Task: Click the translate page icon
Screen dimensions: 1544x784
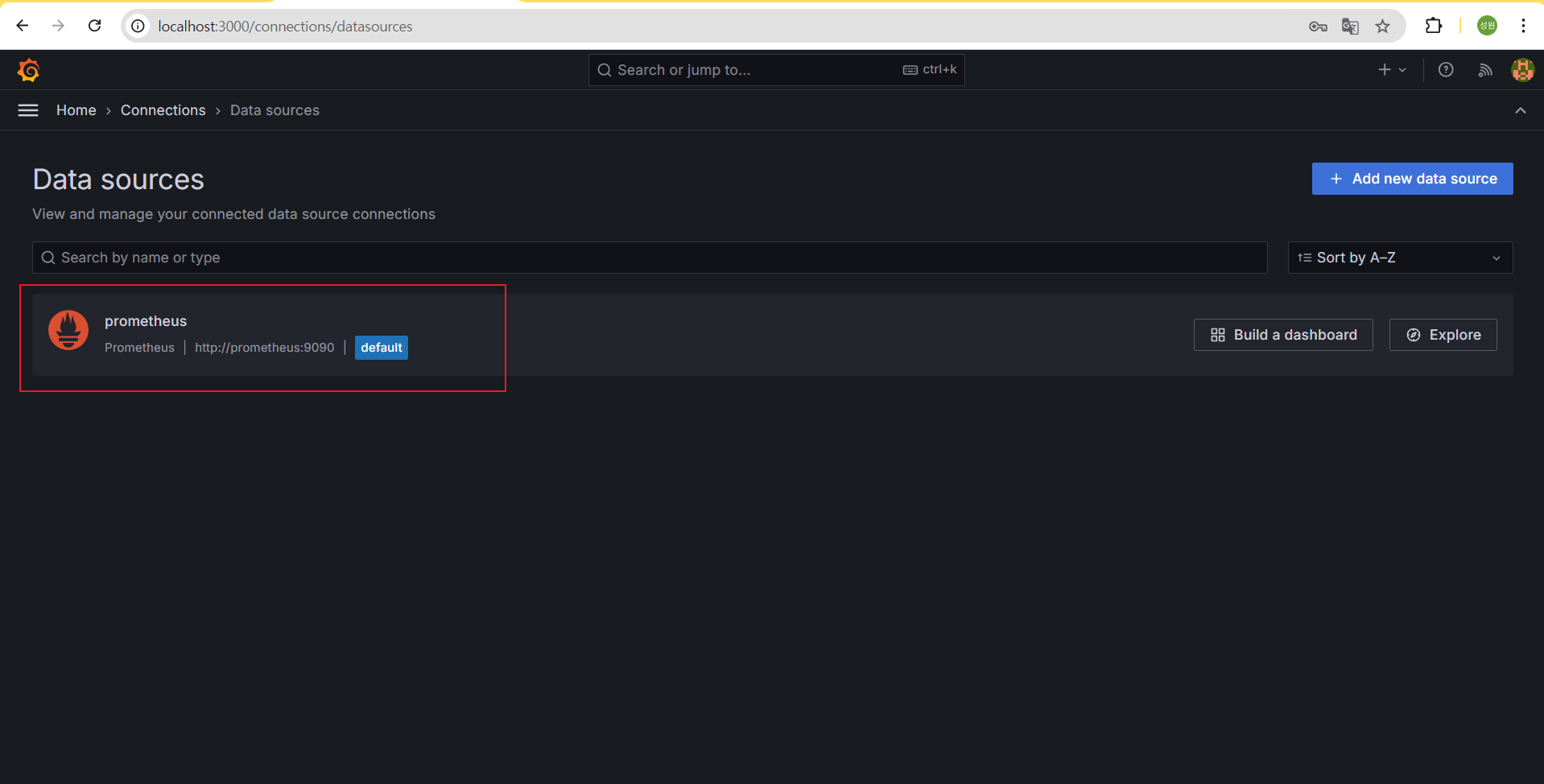Action: click(x=1350, y=27)
